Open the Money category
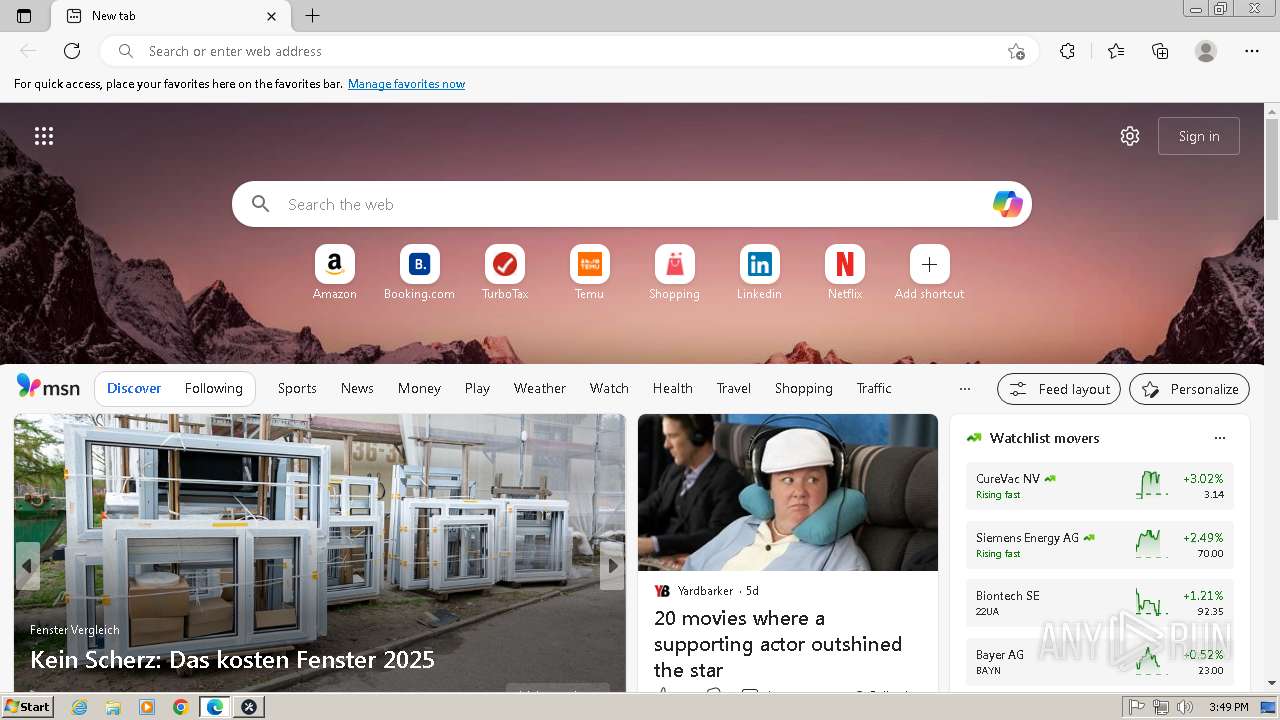 [419, 388]
